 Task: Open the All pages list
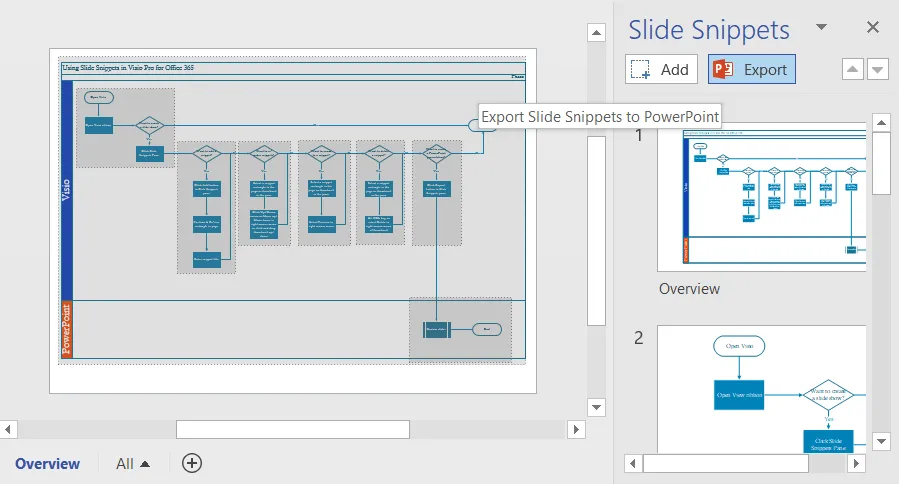click(x=133, y=463)
